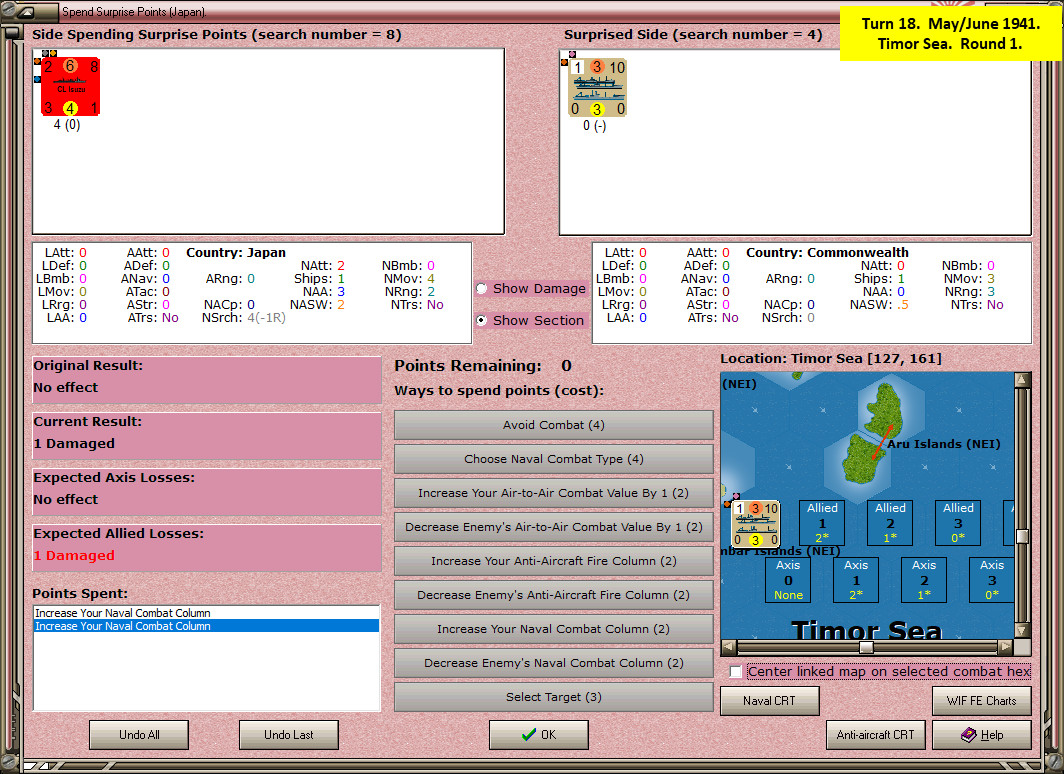Click the Axis 2 sea box on the map

pos(924,579)
